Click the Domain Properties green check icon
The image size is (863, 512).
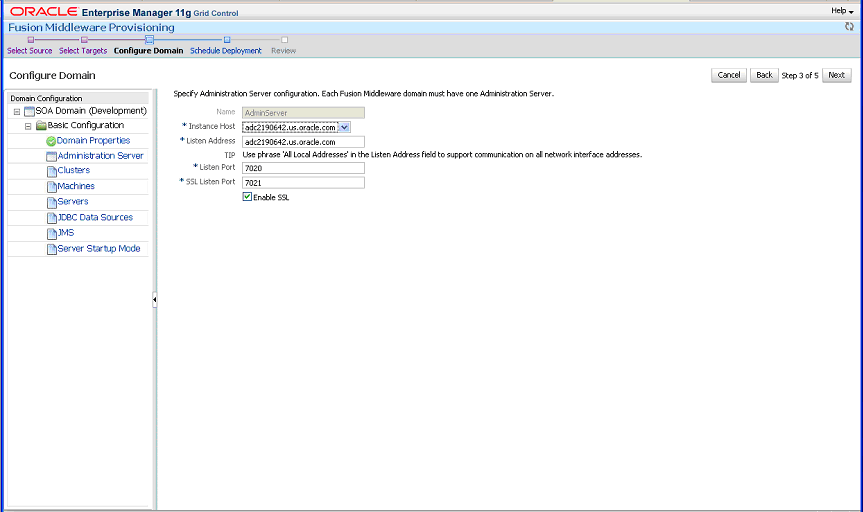[51, 141]
